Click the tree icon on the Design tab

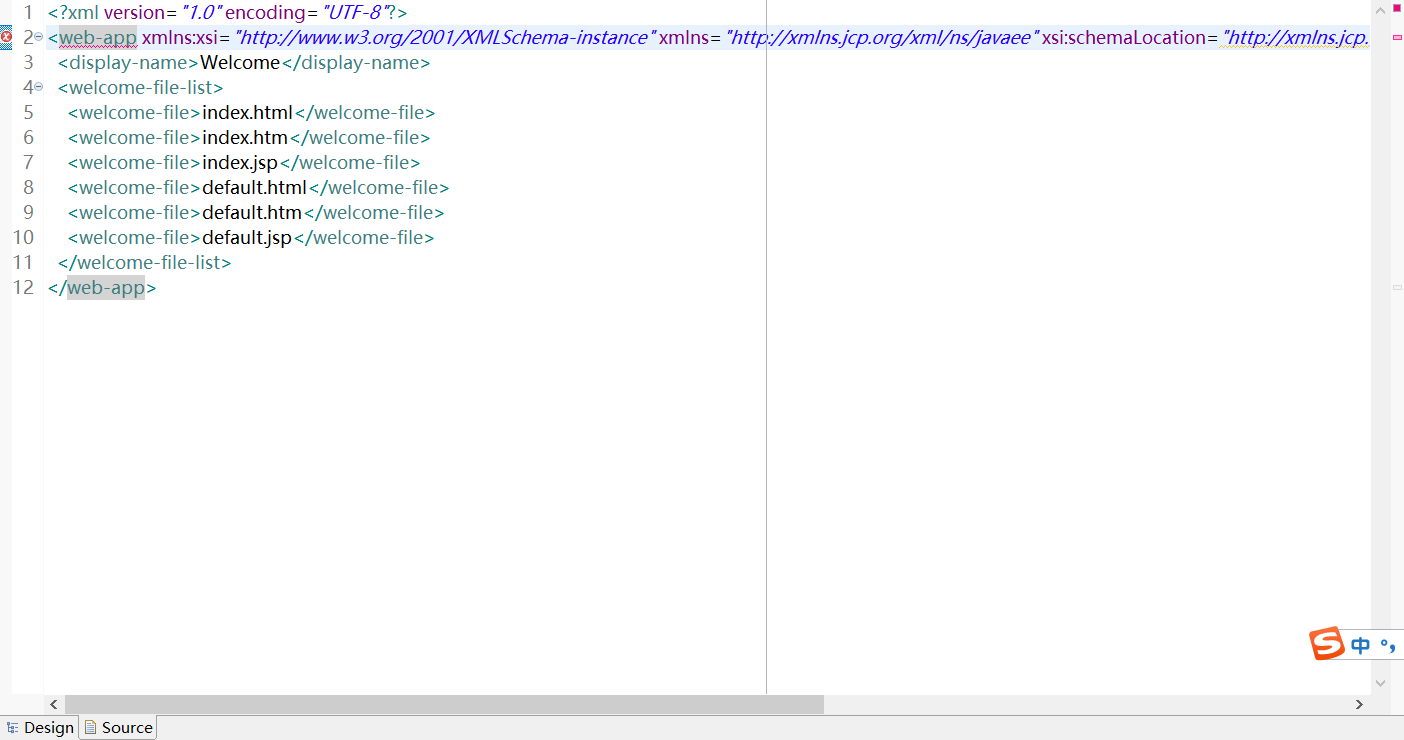click(12, 727)
